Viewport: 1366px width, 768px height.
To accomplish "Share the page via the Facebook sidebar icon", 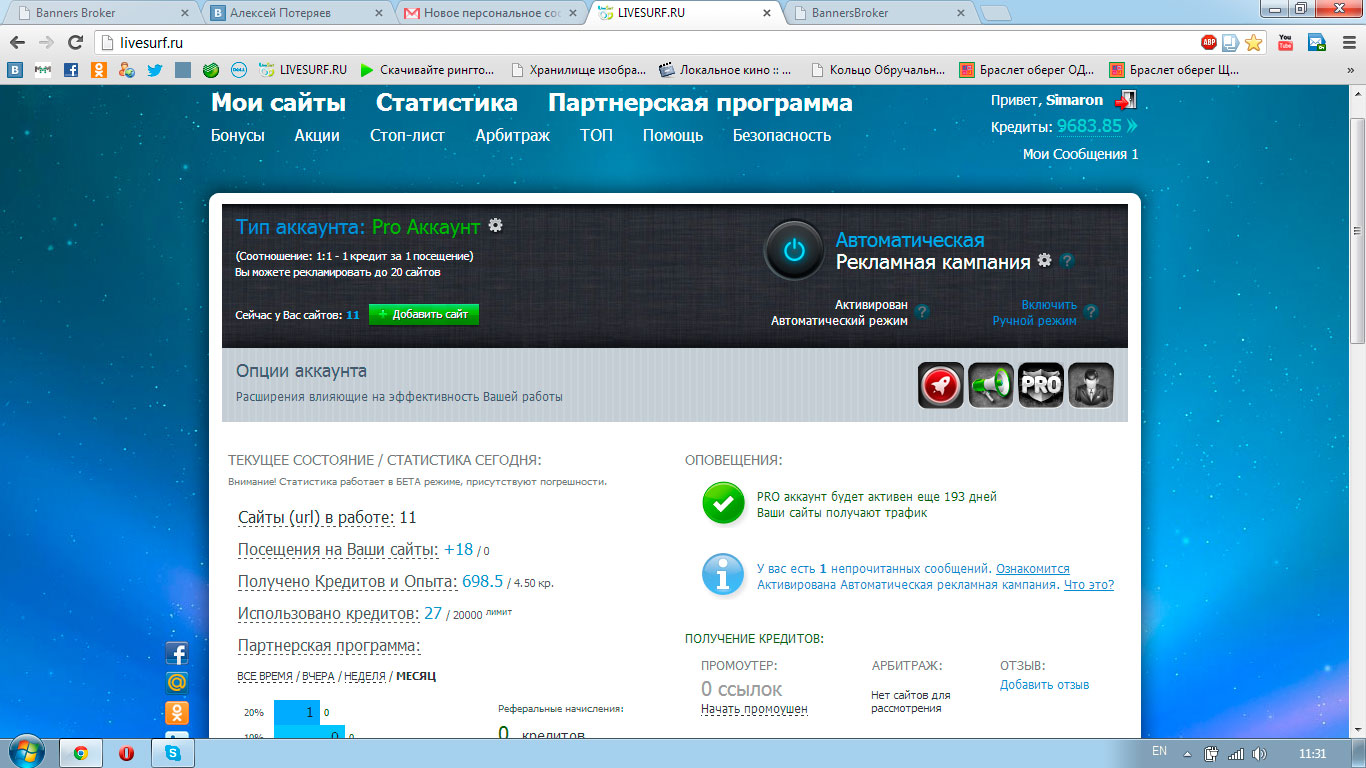I will pos(177,653).
